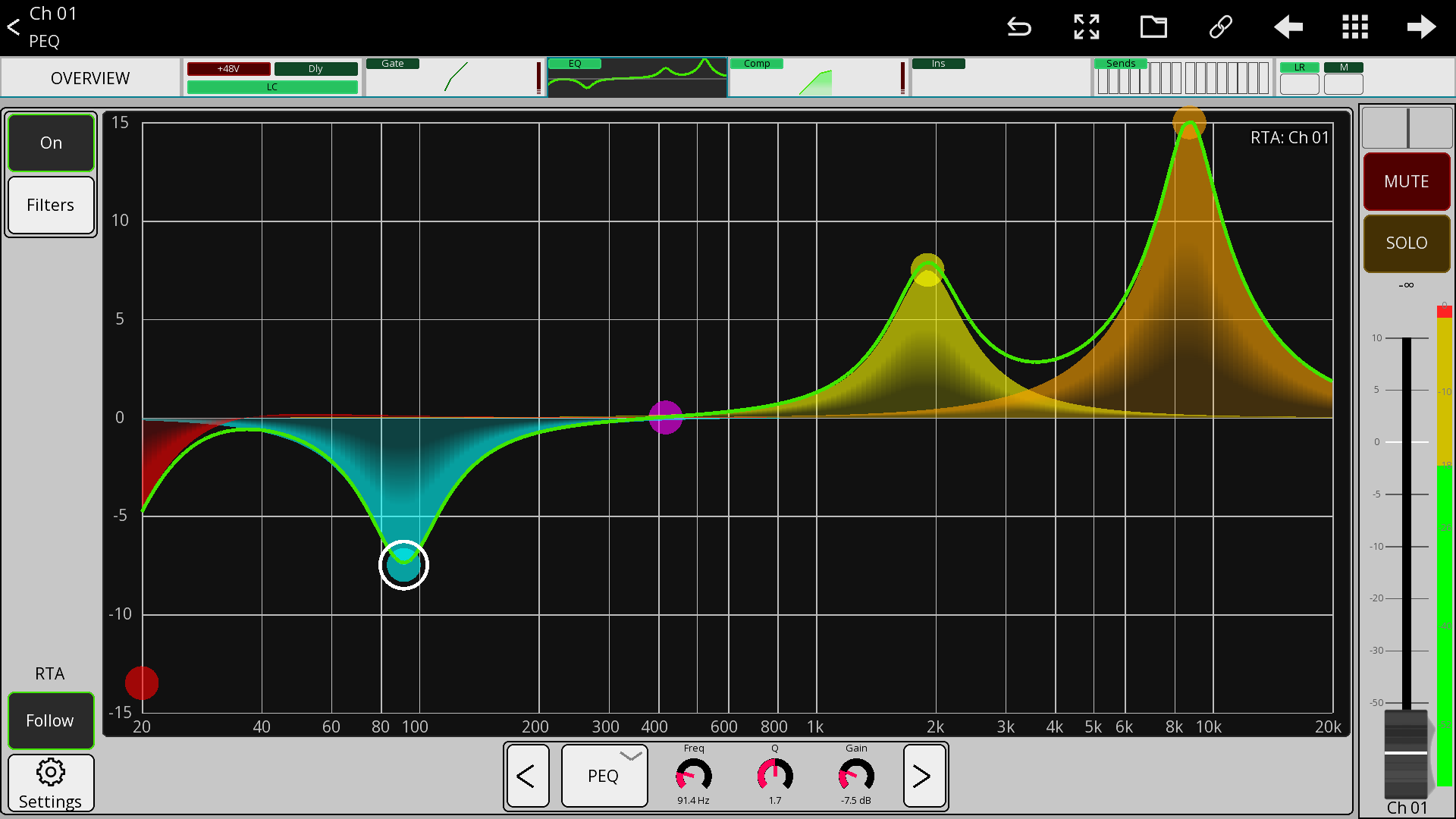This screenshot has width=1456, height=819.
Task: Open the preset library folder
Action: click(1153, 27)
